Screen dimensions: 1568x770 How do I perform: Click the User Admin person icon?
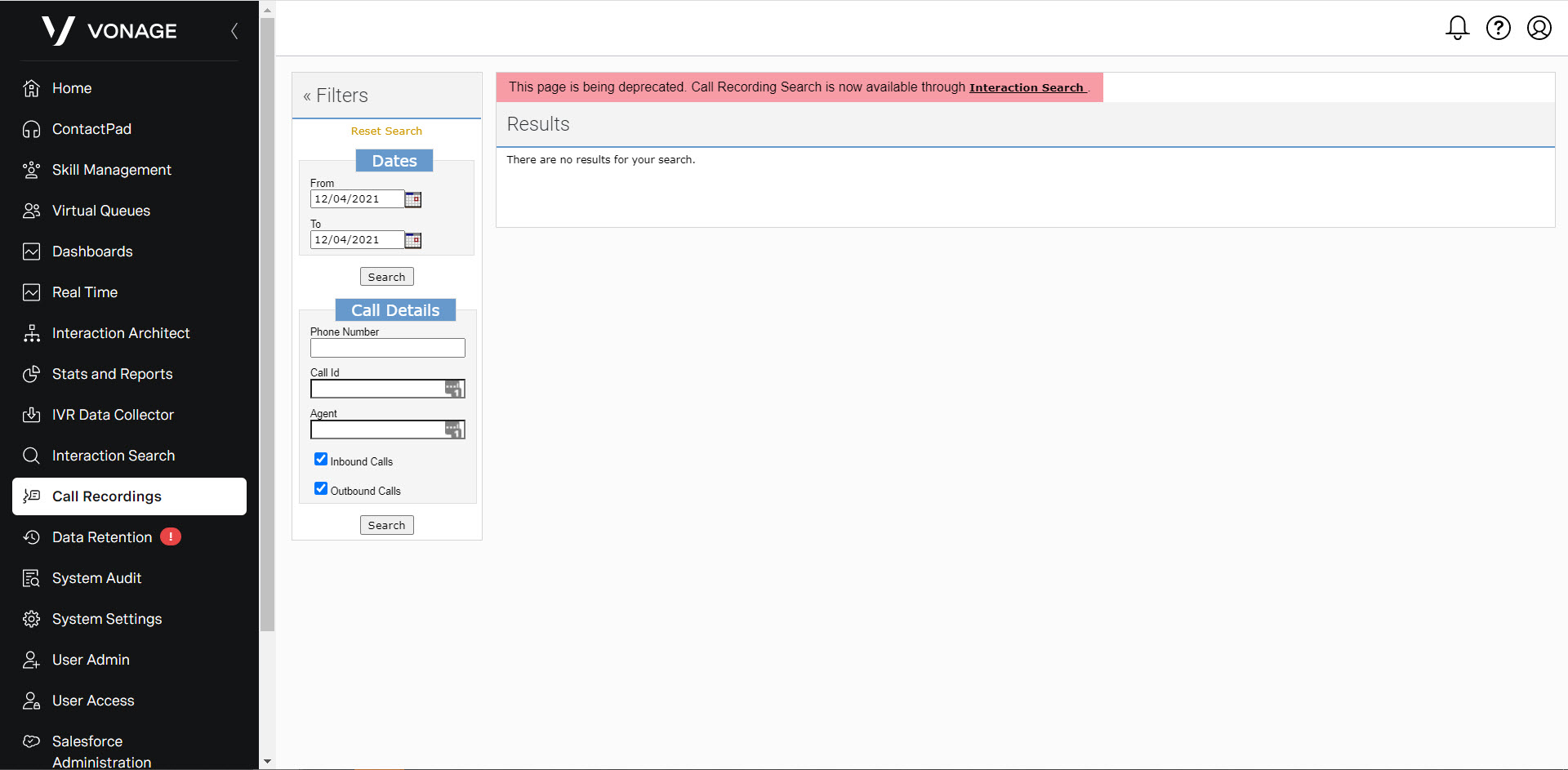click(31, 660)
